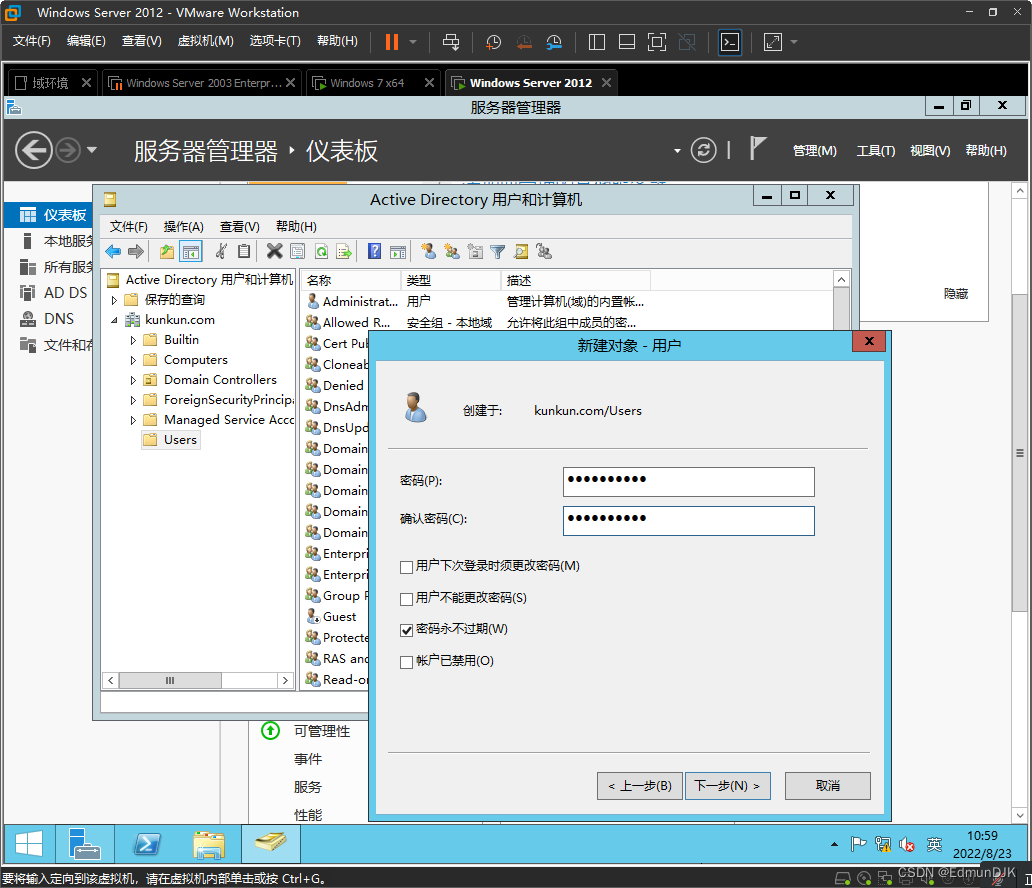Switch to the 域环境 tab
This screenshot has height=888, width=1032.
click(x=53, y=82)
